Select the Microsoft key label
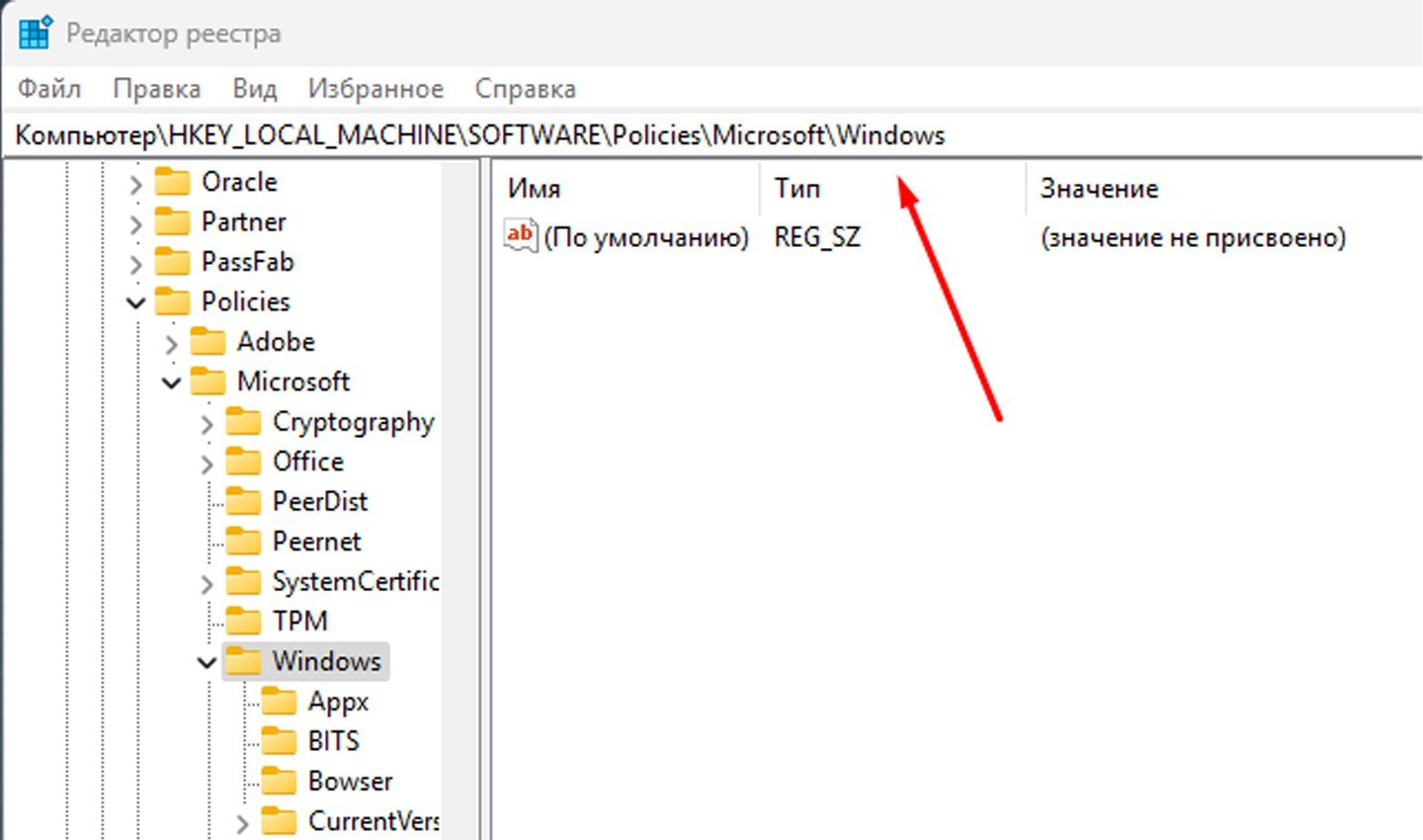 point(293,381)
